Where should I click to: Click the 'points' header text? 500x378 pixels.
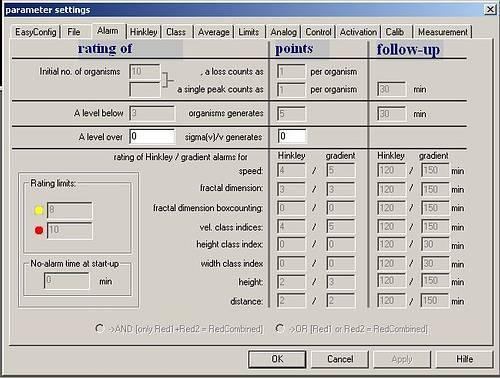pyautogui.click(x=294, y=49)
